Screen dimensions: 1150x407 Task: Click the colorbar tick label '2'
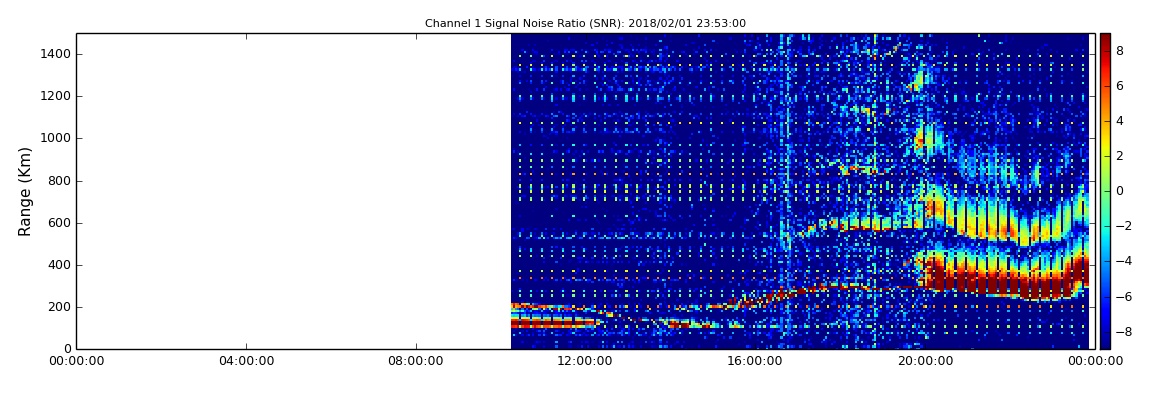coord(1120,156)
